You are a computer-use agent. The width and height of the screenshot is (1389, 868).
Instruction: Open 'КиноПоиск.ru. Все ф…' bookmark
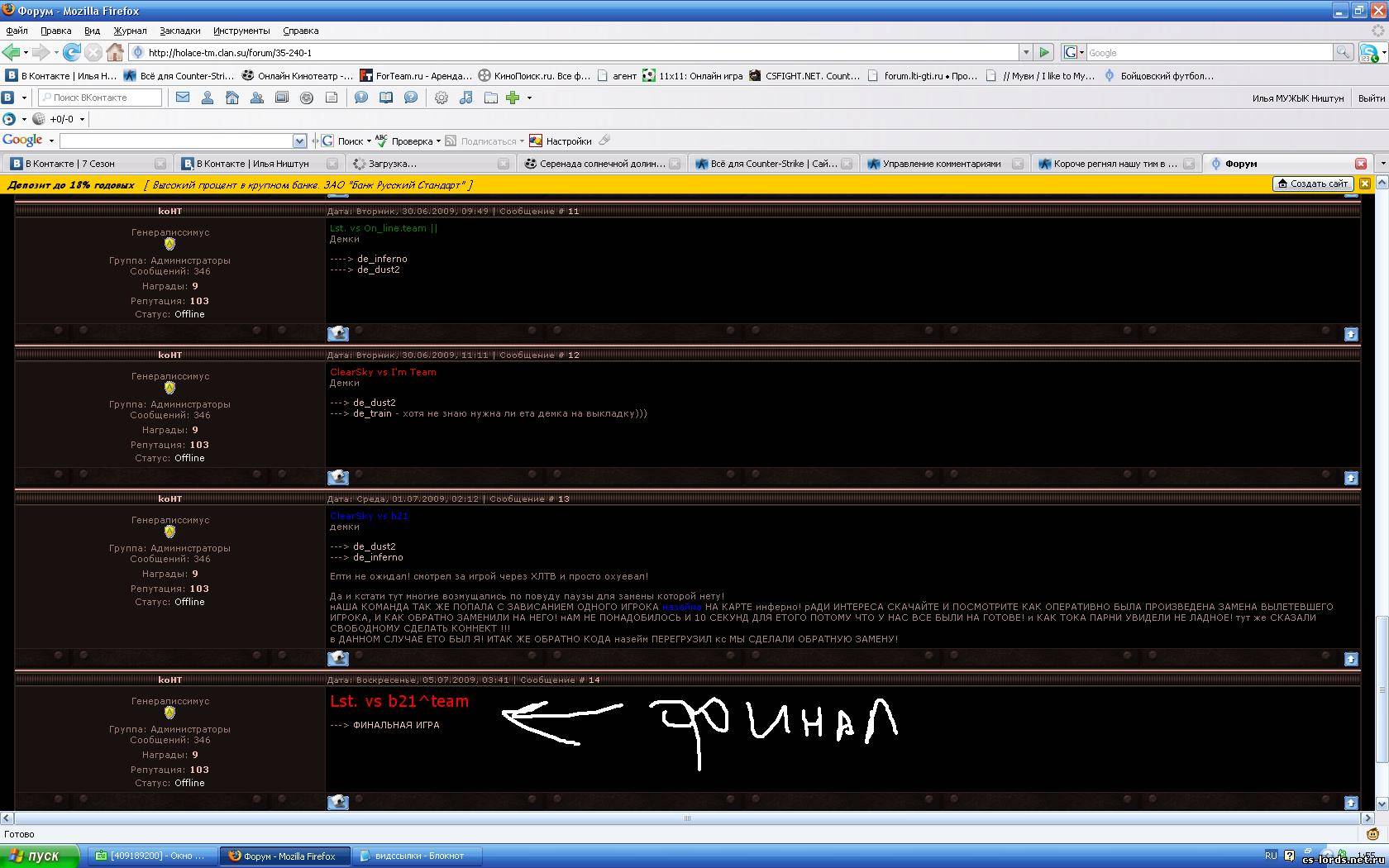tap(534, 76)
